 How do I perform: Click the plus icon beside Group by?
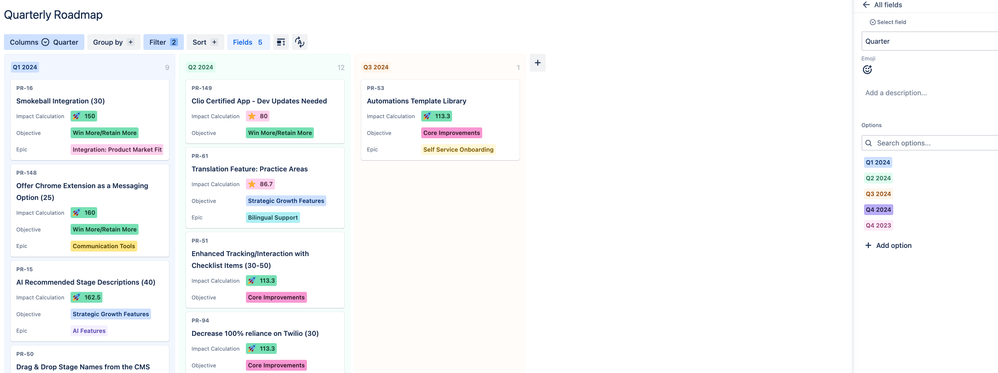130,43
